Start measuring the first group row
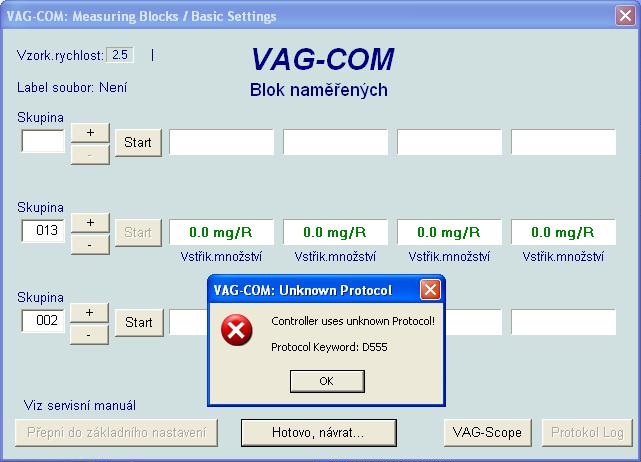Screen dimensions: 641x462 pos(138,142)
